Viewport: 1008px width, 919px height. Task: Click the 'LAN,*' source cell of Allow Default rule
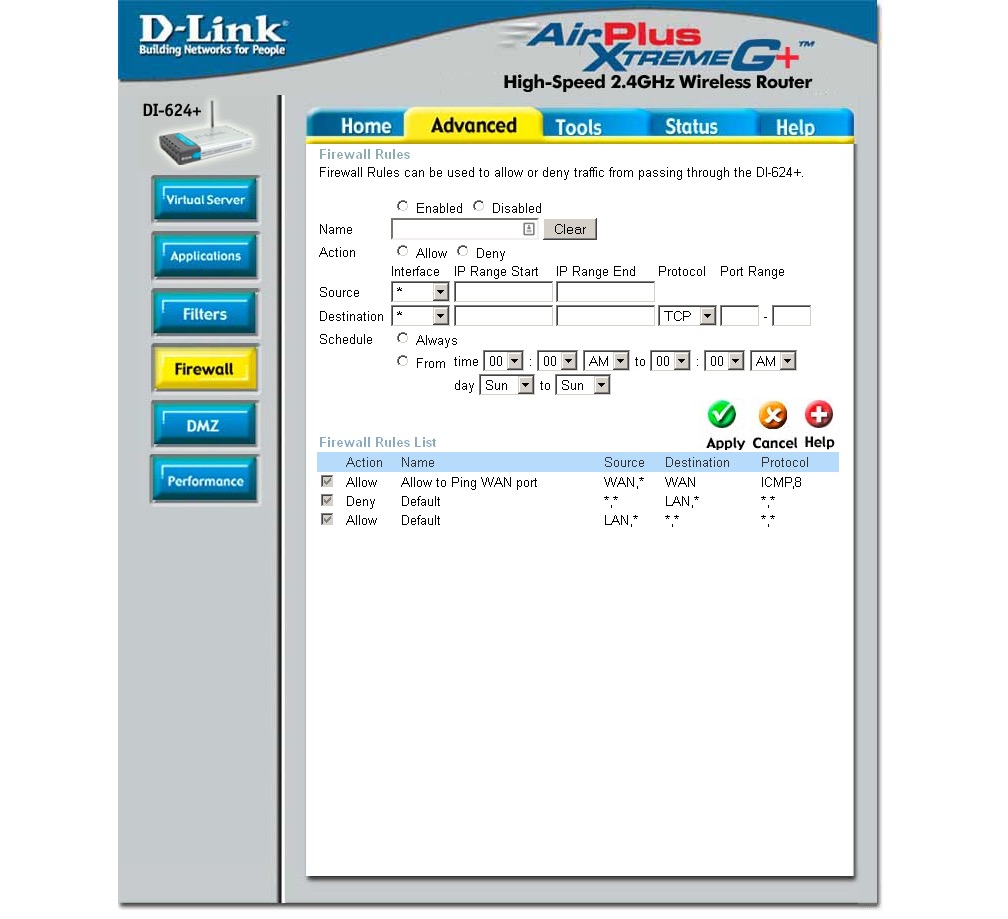(621, 521)
